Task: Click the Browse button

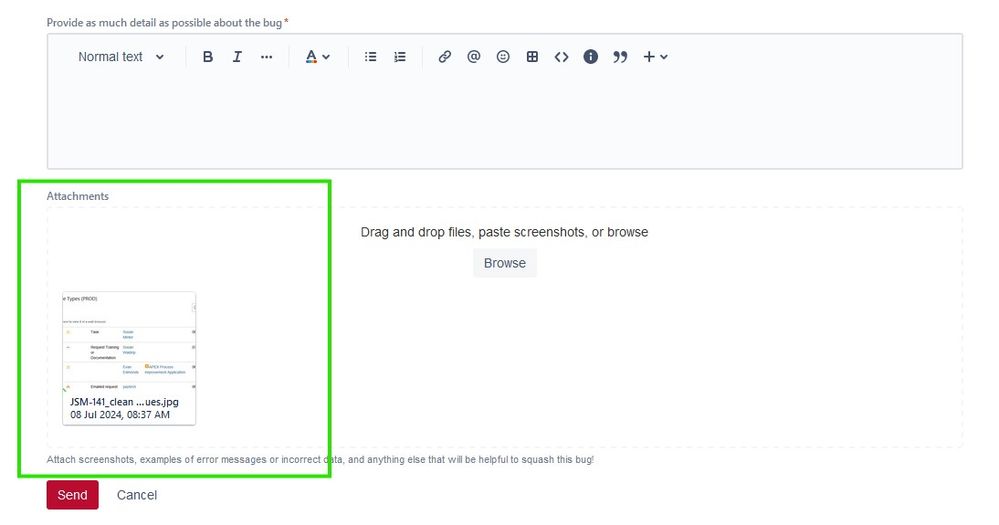Action: tap(505, 263)
